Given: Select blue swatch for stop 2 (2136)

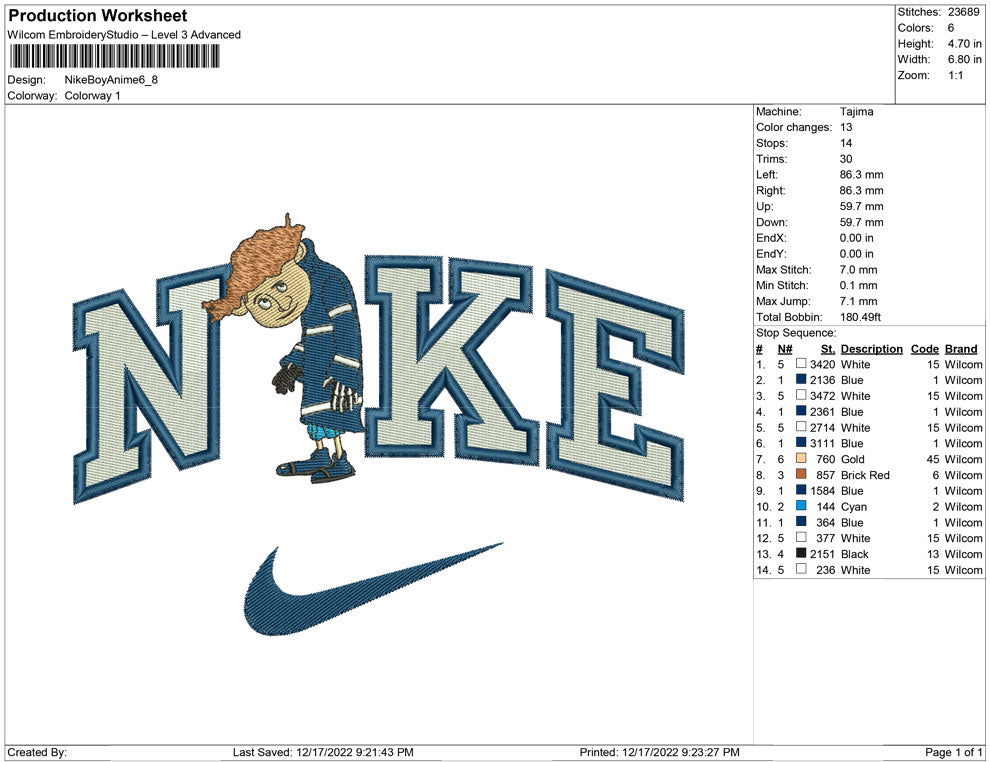Looking at the screenshot, I should pos(801,380).
